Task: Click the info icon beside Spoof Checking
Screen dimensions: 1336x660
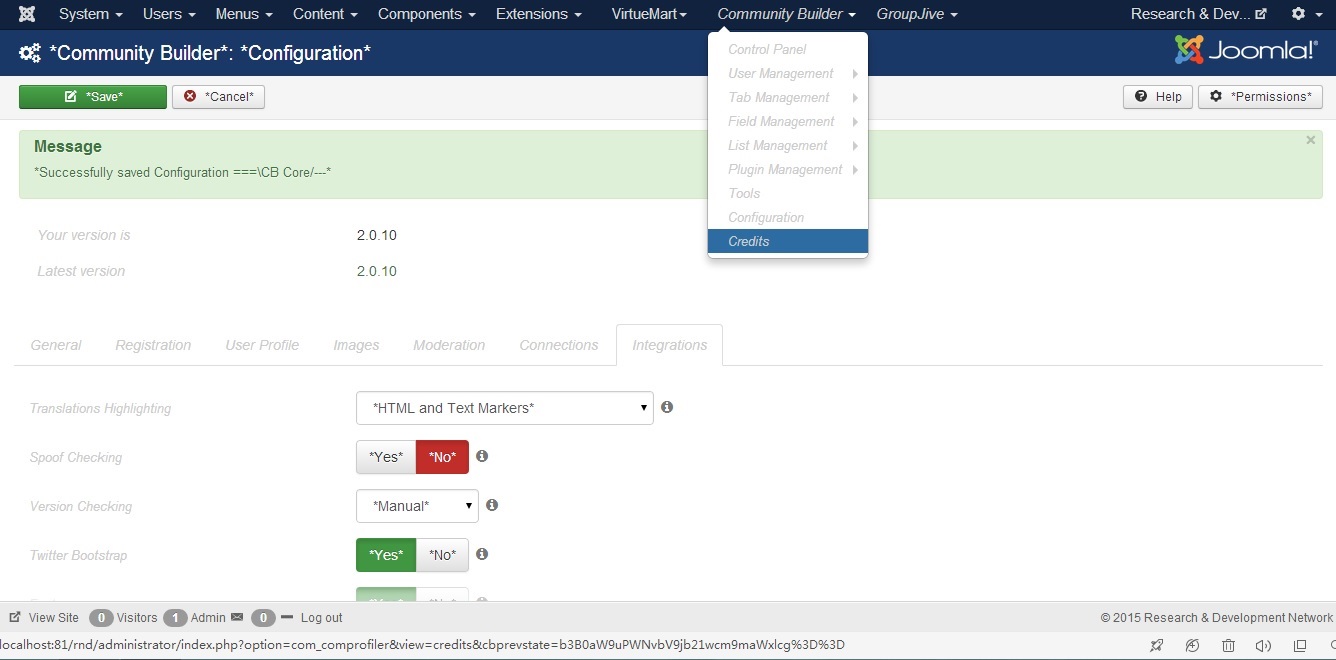Action: [482, 456]
